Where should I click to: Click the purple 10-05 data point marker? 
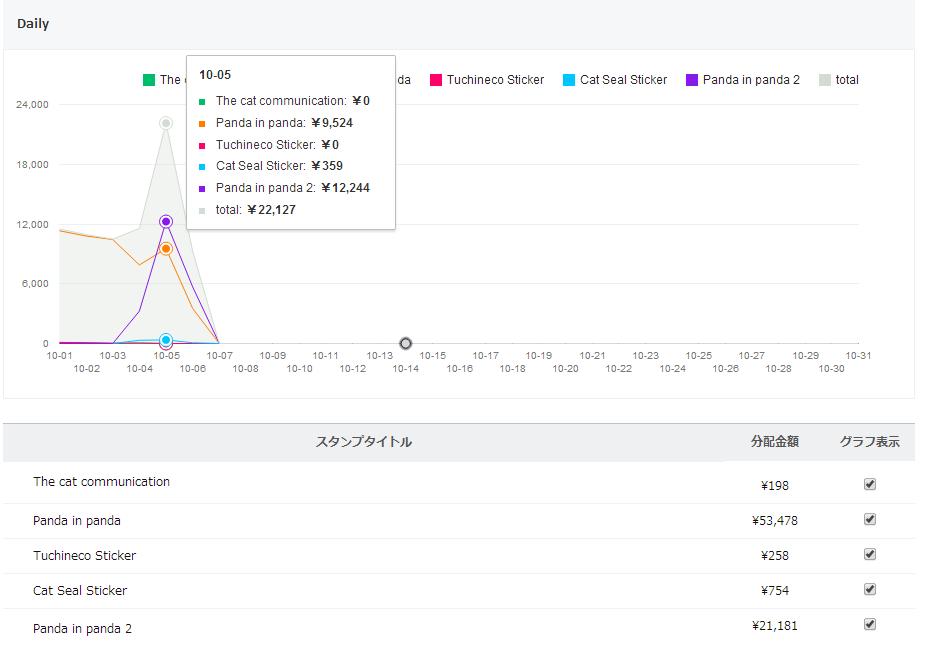166,222
